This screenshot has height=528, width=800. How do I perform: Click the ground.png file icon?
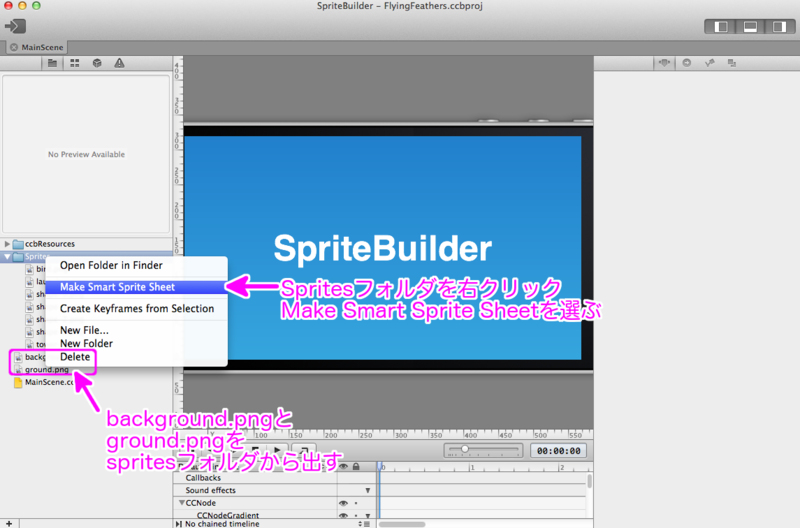(x=18, y=369)
